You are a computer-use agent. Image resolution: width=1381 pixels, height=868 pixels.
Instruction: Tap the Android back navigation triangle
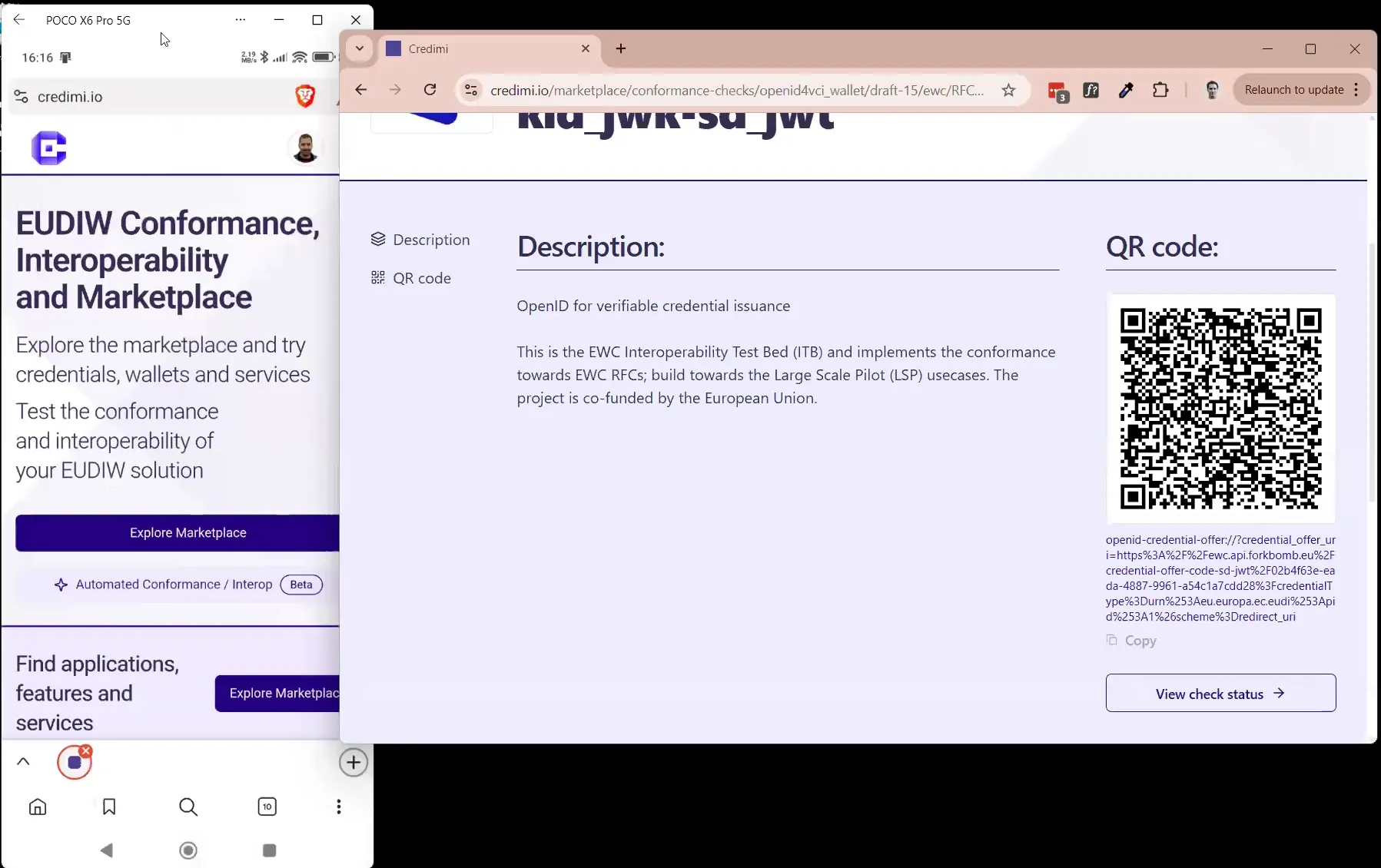tap(107, 850)
